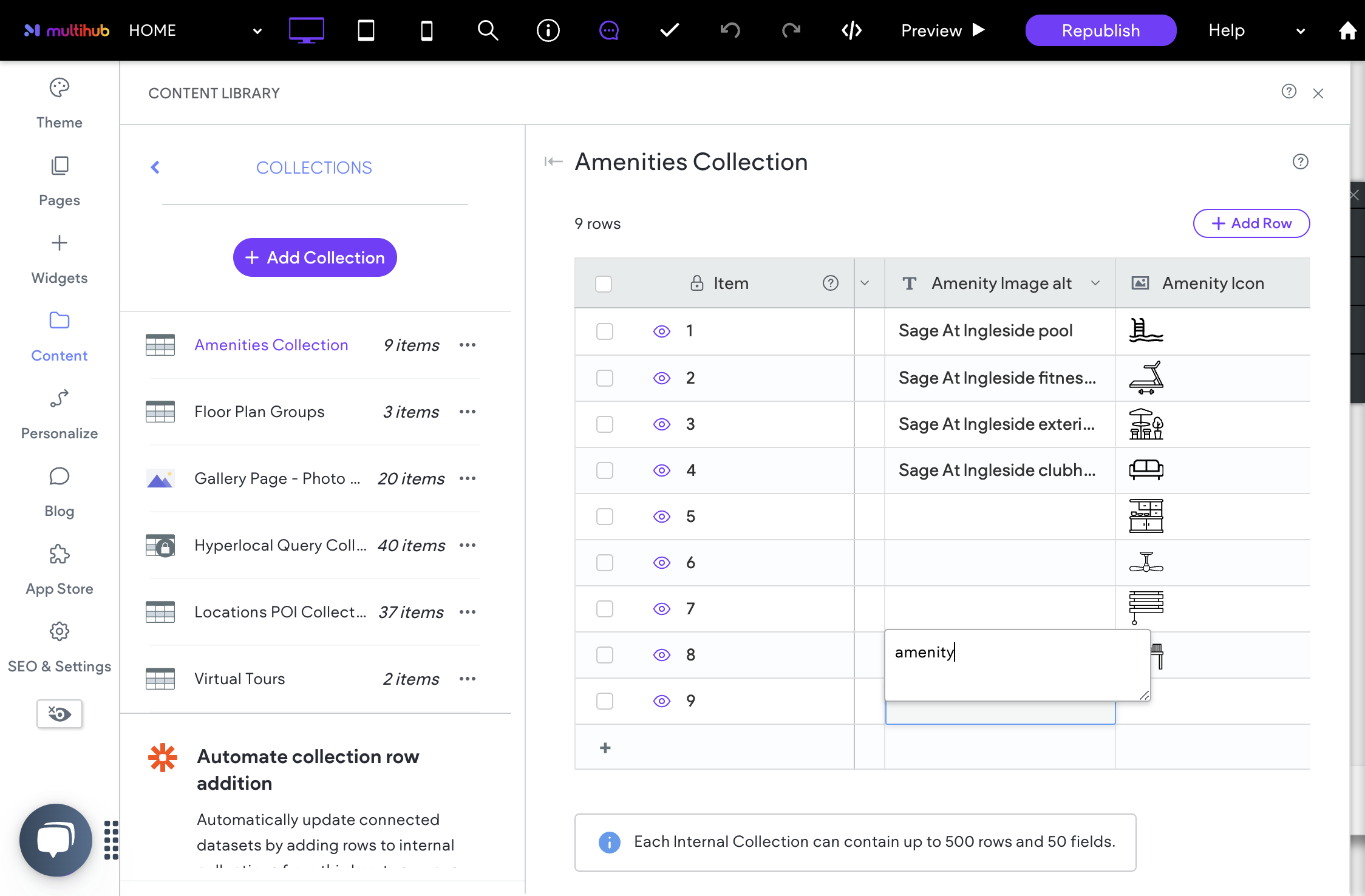
Task: Open Amenities Collection more options menu
Action: (468, 345)
